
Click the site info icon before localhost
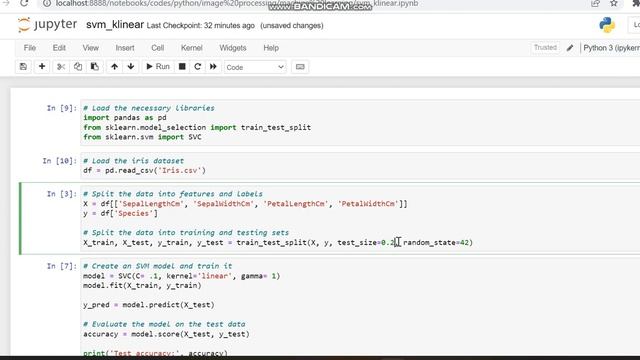click(47, 3)
